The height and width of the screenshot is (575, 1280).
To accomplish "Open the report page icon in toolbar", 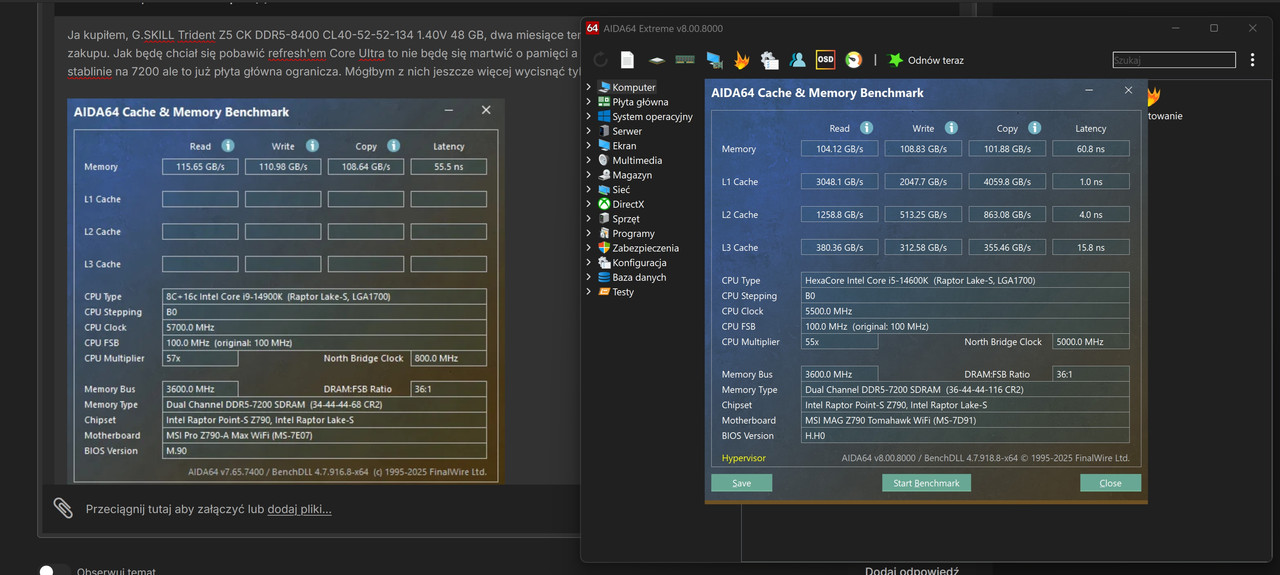I will click(627, 60).
